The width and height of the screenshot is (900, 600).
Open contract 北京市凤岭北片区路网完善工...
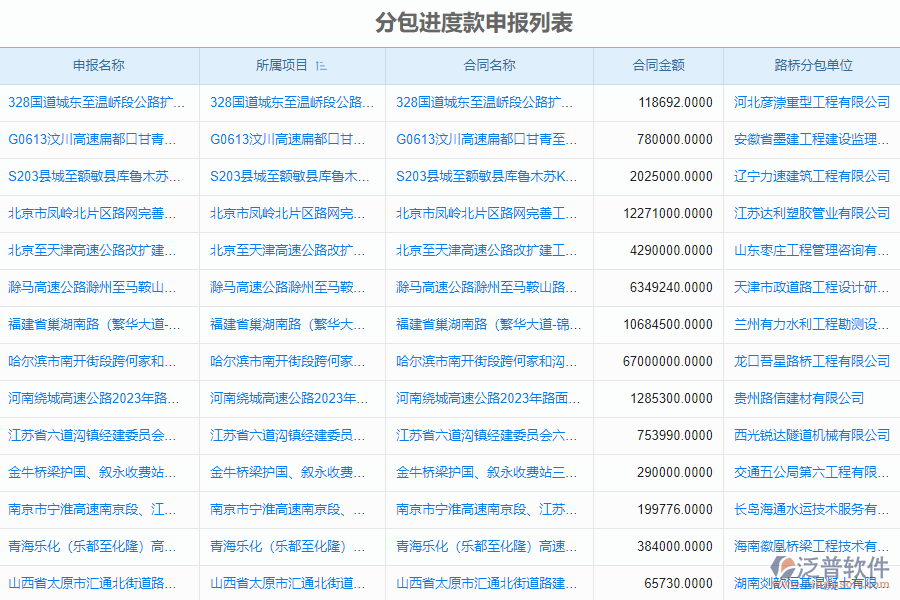(489, 213)
